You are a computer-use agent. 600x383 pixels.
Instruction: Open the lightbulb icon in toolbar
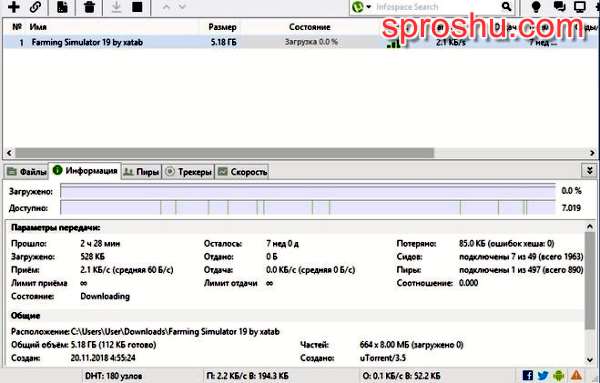[536, 7]
